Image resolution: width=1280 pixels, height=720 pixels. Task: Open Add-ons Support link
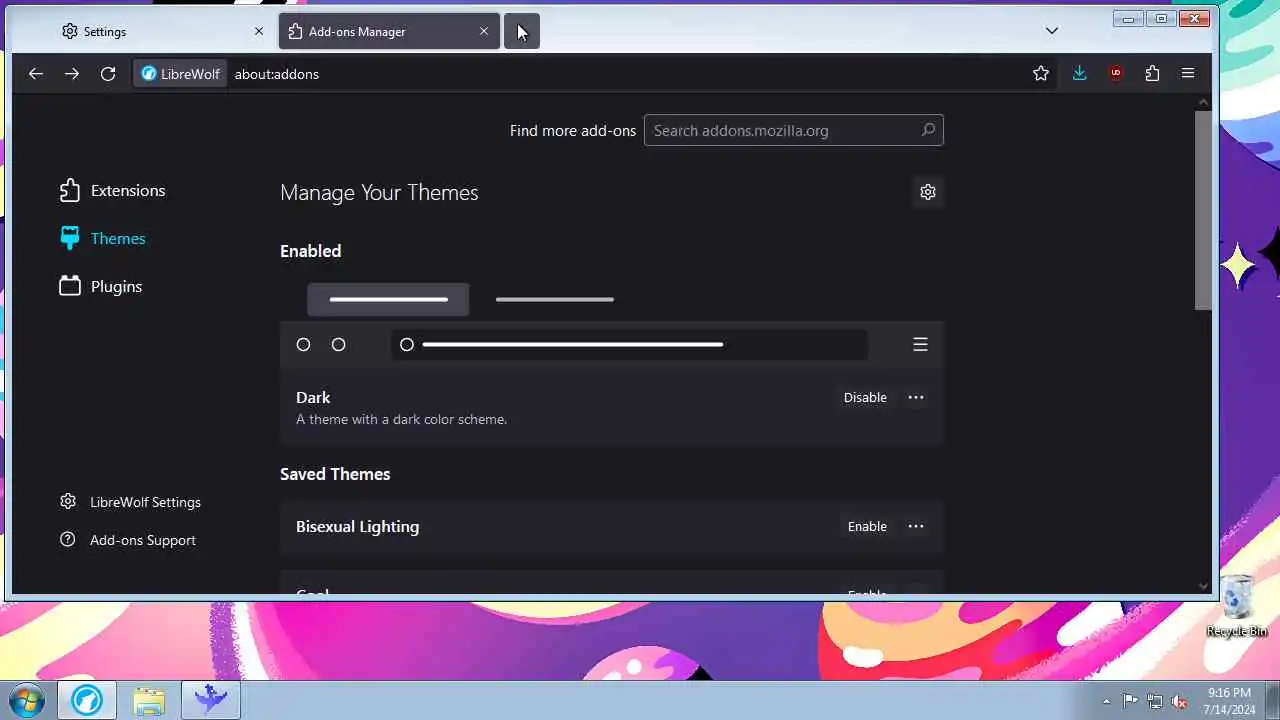(128, 540)
